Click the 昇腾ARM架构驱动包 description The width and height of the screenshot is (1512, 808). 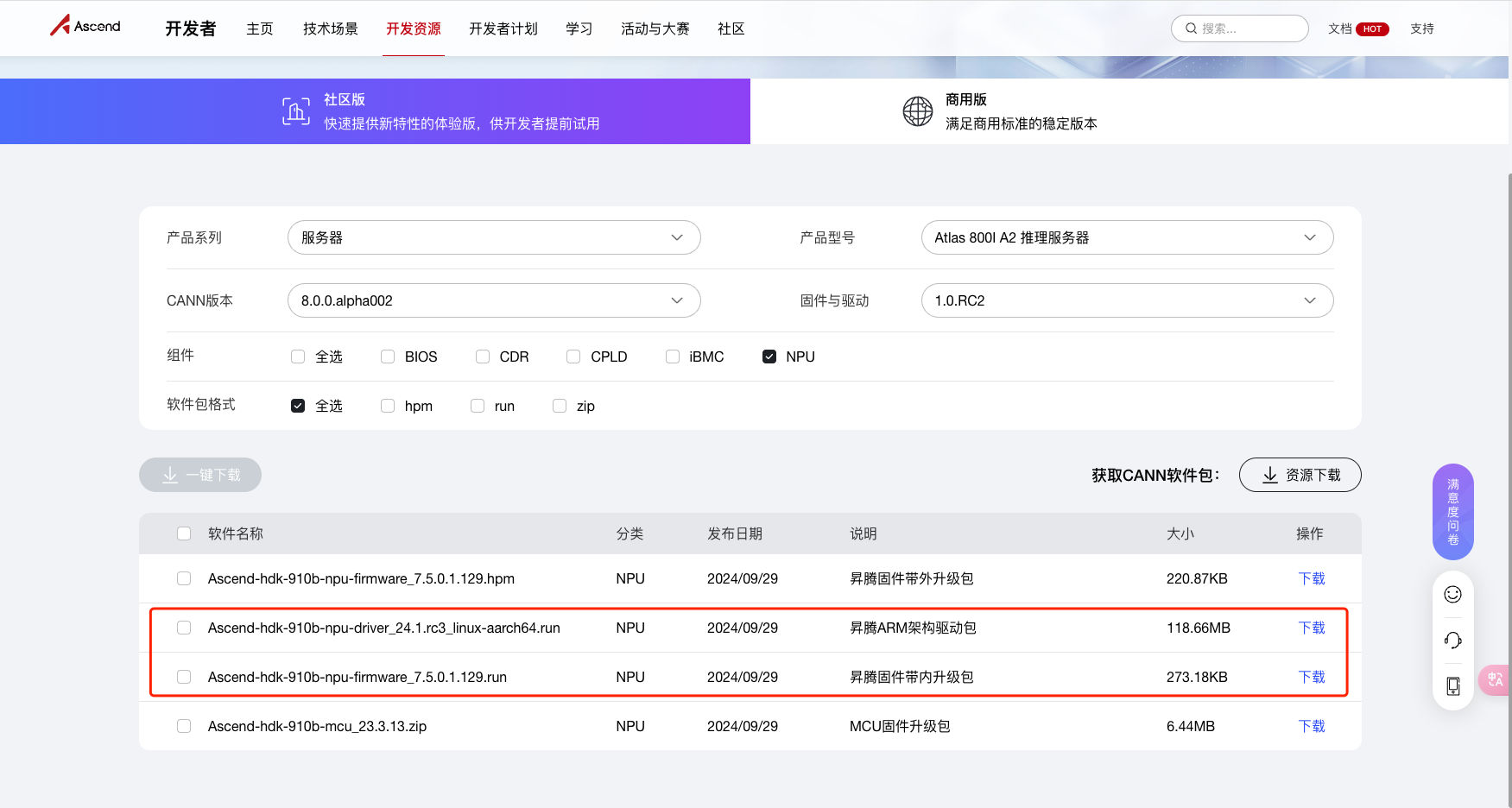point(913,628)
